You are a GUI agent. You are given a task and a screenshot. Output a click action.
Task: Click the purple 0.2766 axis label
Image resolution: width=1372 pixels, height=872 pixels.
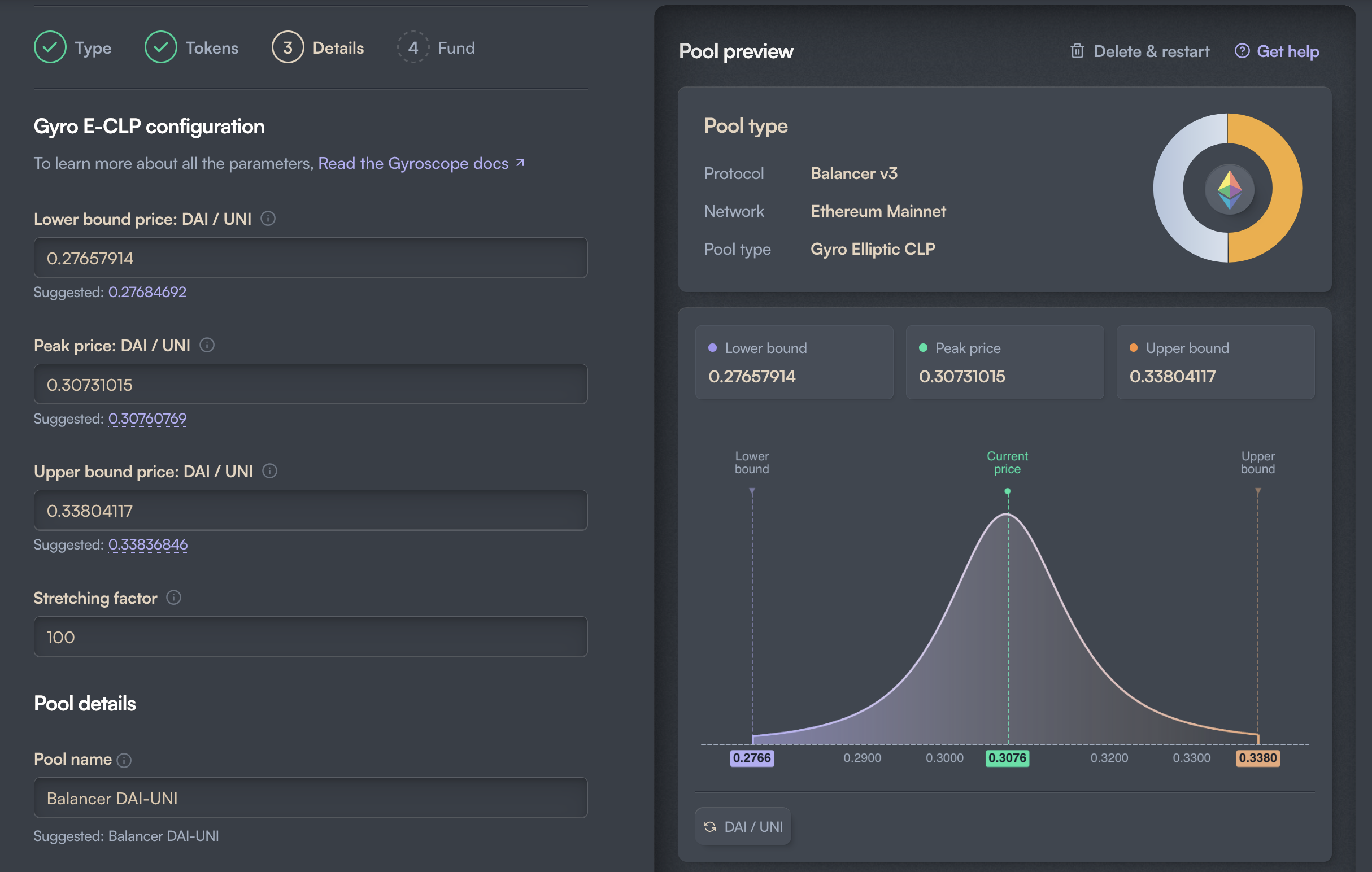(x=752, y=758)
